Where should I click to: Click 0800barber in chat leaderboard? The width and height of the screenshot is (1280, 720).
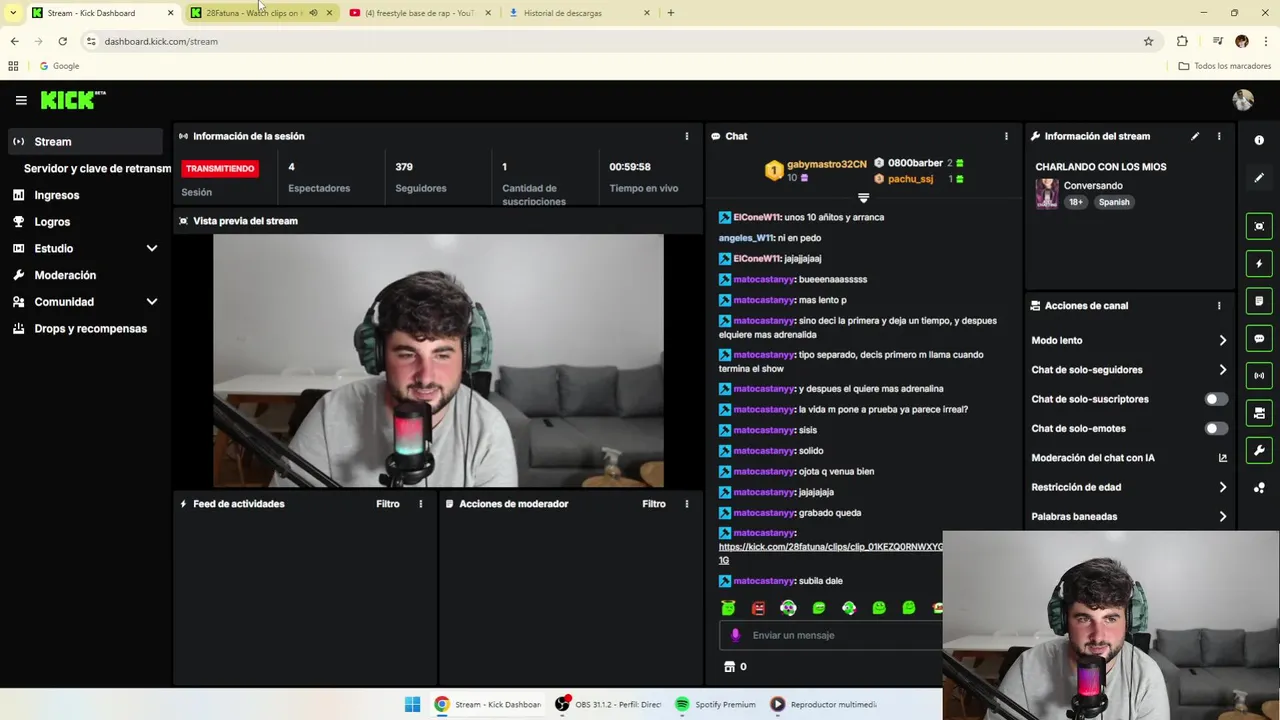[915, 163]
